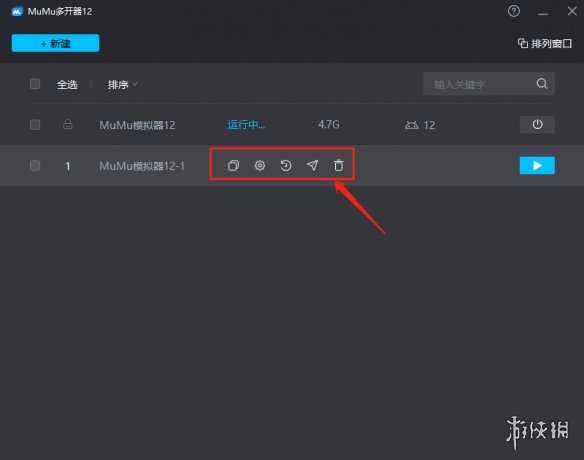Click the copy emulator icon for MuMu模拟器12-1
The width and height of the screenshot is (584, 460).
233,165
